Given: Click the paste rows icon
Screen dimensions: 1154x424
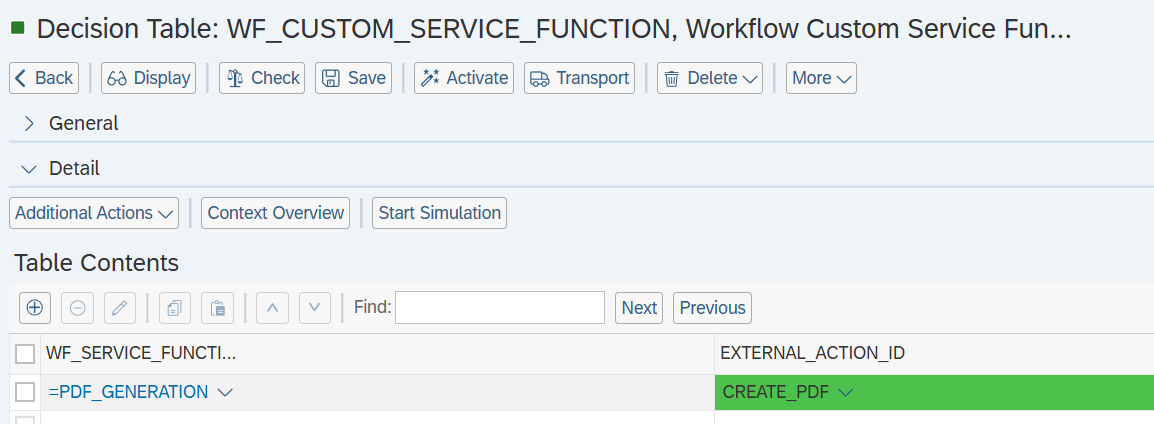Looking at the screenshot, I should coord(217,308).
